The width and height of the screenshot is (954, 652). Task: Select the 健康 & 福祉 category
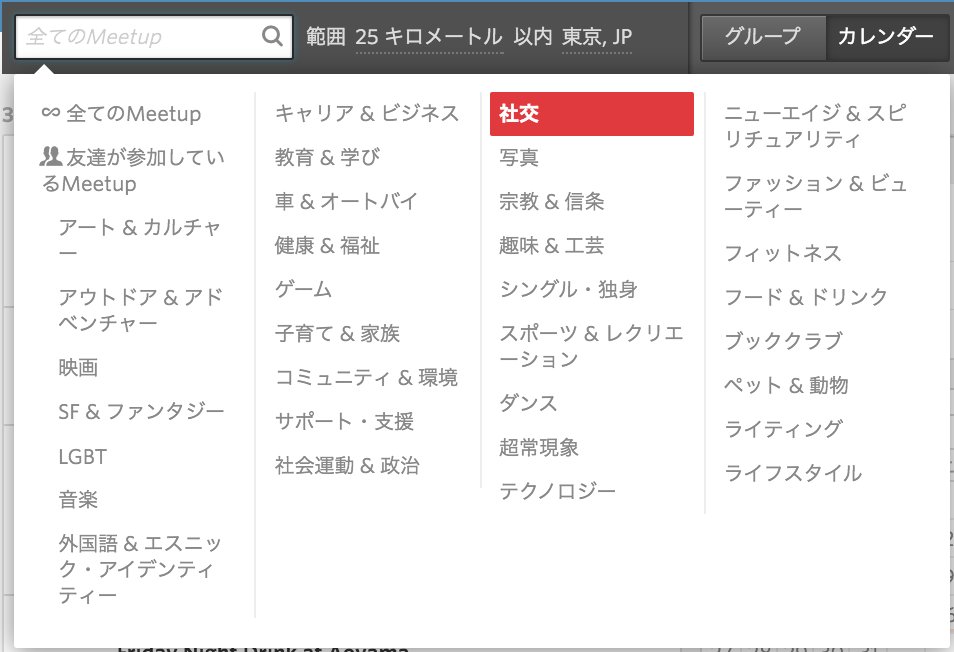(327, 246)
